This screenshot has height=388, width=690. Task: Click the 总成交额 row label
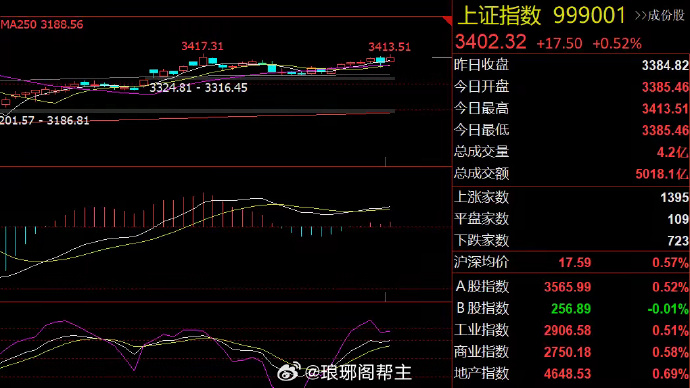[x=481, y=174]
